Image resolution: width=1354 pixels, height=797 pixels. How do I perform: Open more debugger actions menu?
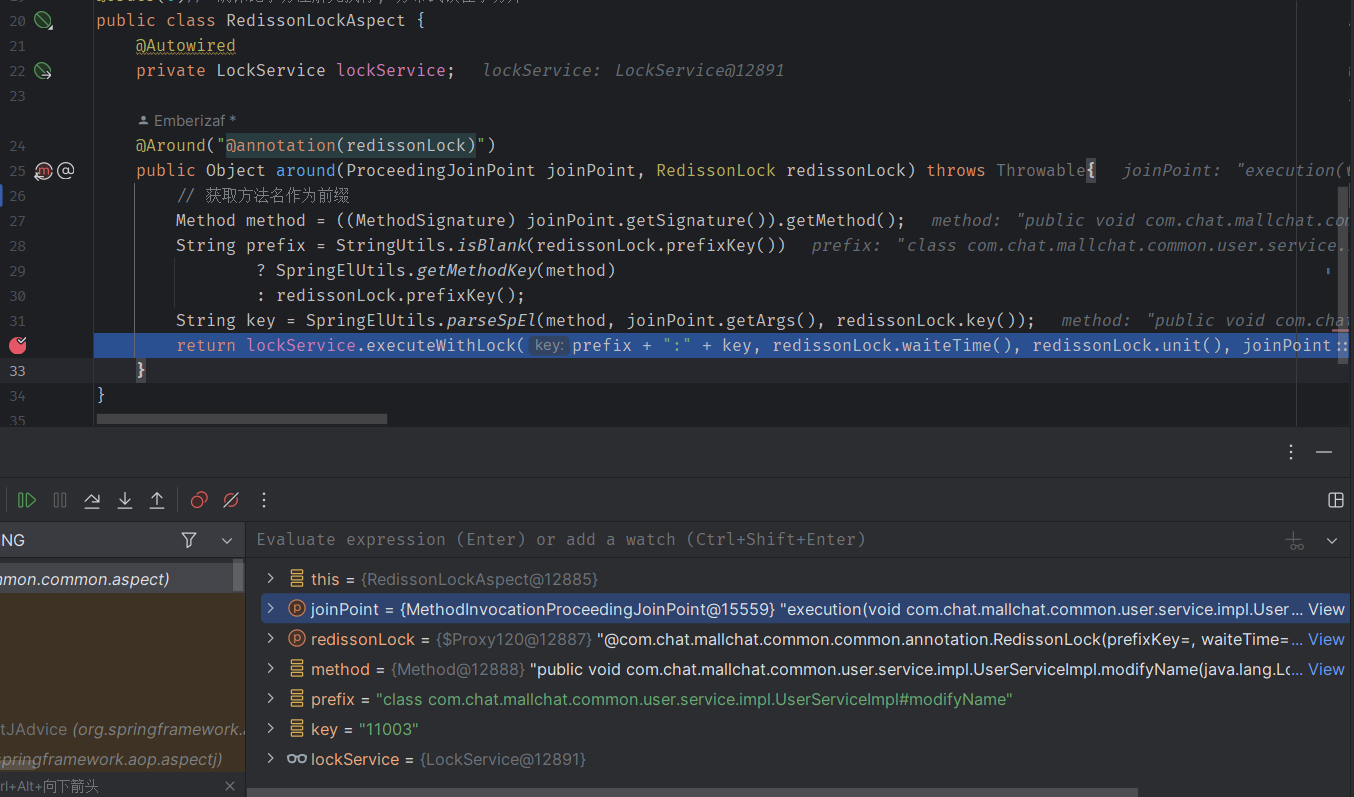(264, 500)
